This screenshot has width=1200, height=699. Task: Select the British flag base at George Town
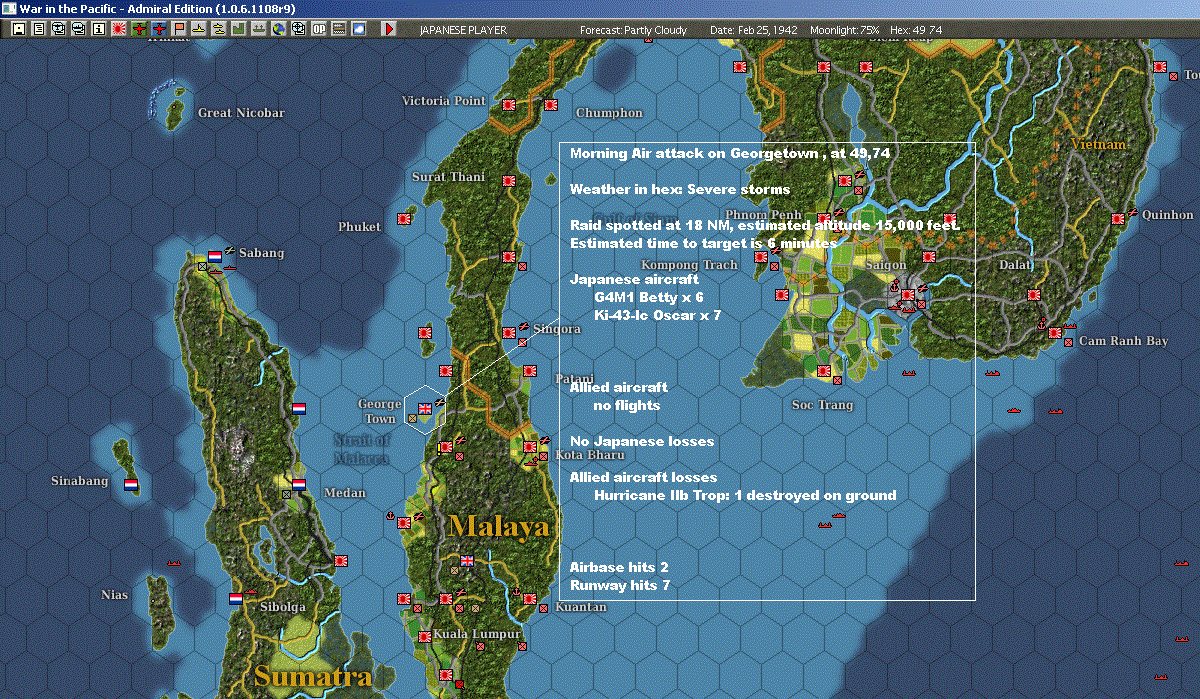pyautogui.click(x=425, y=407)
